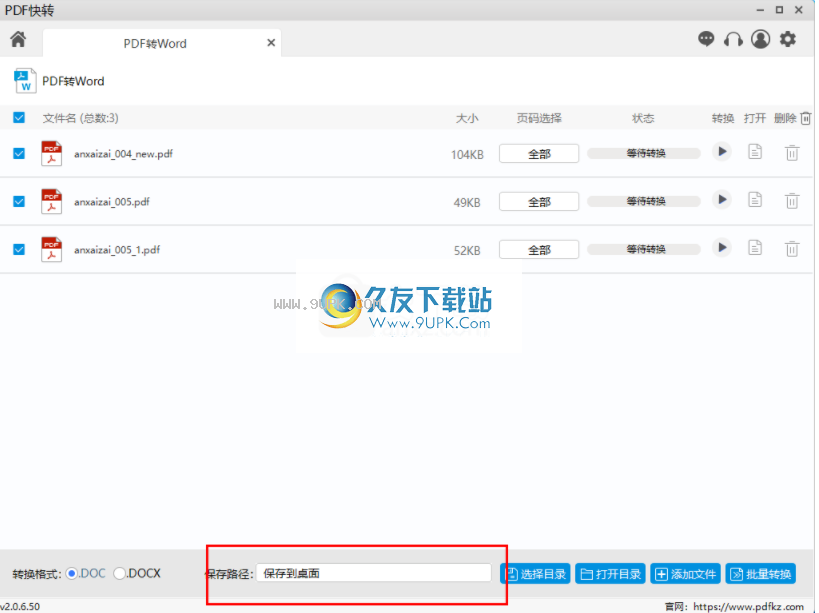Viewport: 819px width, 613px height.
Task: Click the 保存路径 save path field
Action: pos(373,573)
